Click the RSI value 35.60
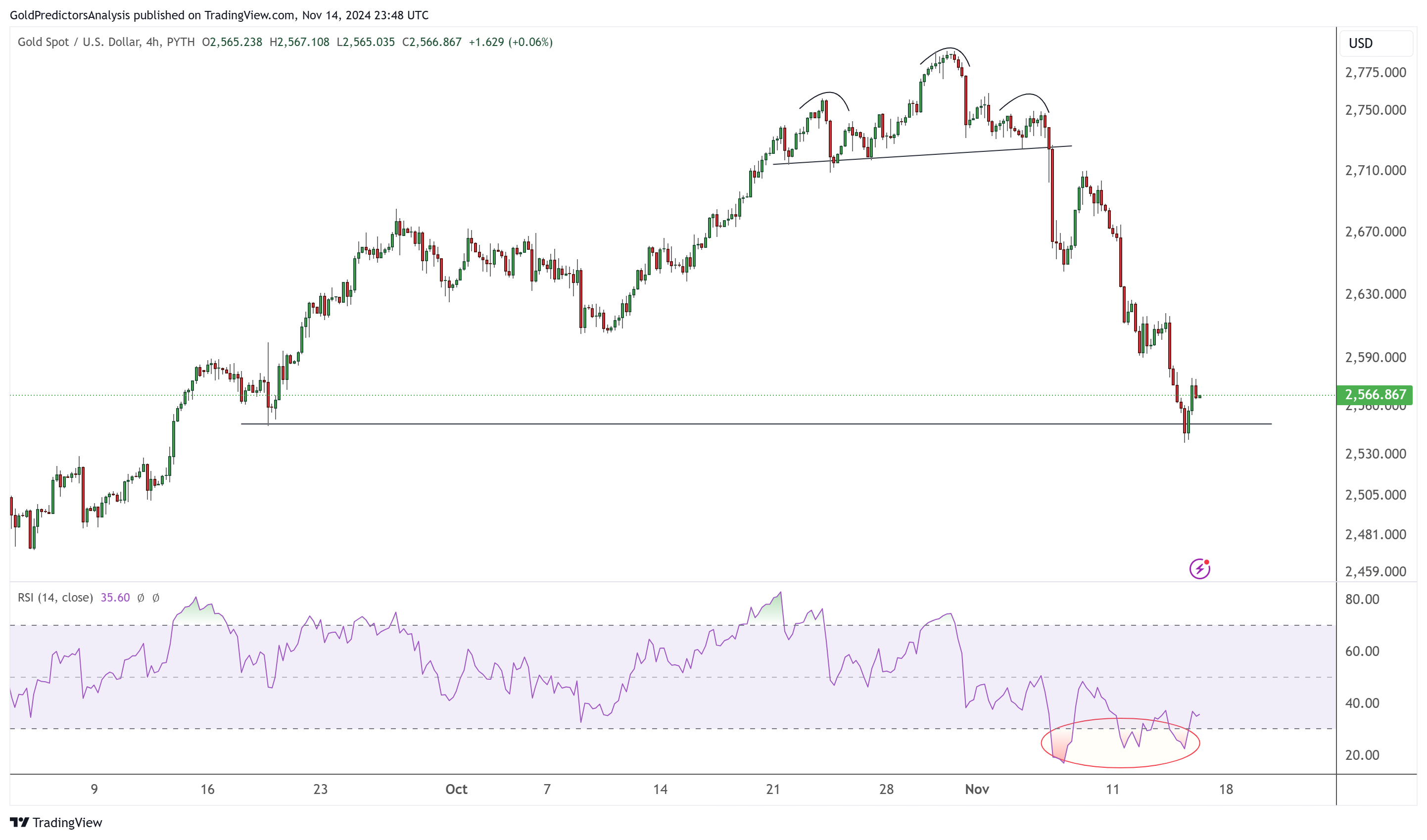 coord(115,598)
